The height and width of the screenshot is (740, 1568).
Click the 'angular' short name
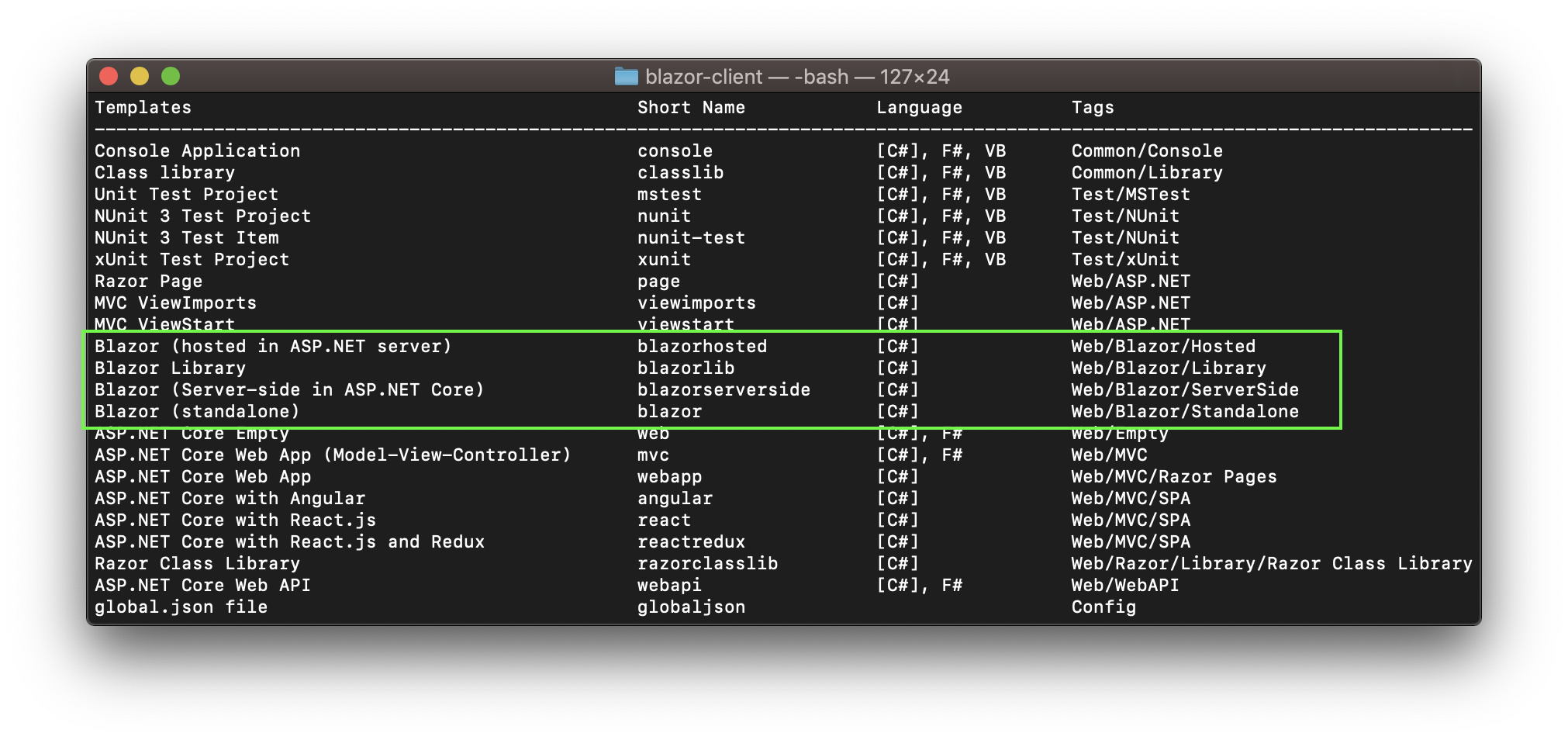675,499
